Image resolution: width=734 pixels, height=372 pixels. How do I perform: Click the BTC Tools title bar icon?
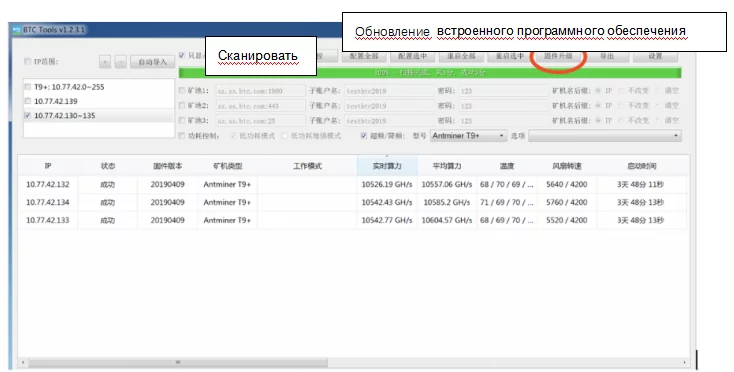pos(17,30)
